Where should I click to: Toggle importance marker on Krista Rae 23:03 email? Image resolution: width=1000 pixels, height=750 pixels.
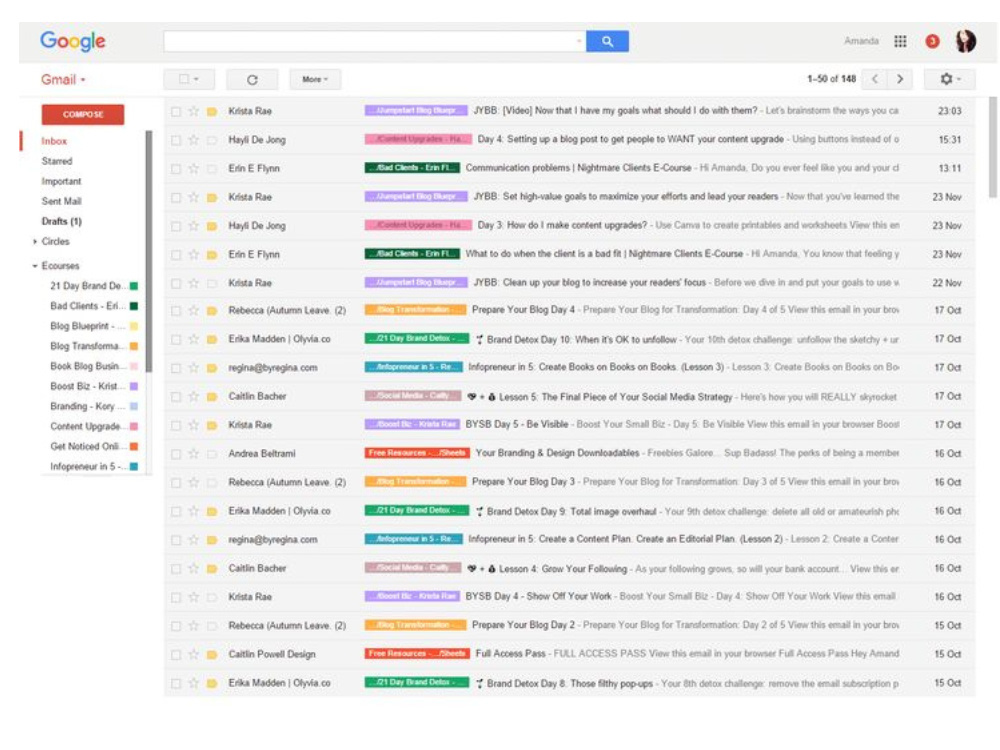(x=212, y=112)
